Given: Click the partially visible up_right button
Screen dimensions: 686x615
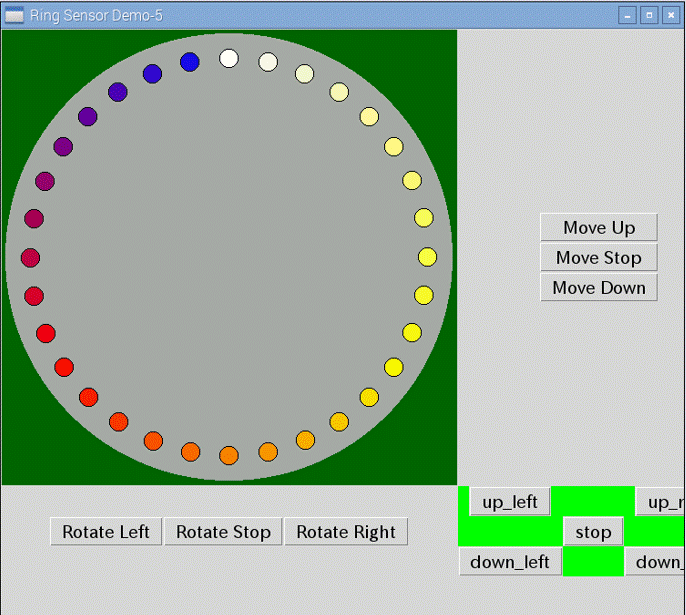Looking at the screenshot, I should [x=660, y=502].
